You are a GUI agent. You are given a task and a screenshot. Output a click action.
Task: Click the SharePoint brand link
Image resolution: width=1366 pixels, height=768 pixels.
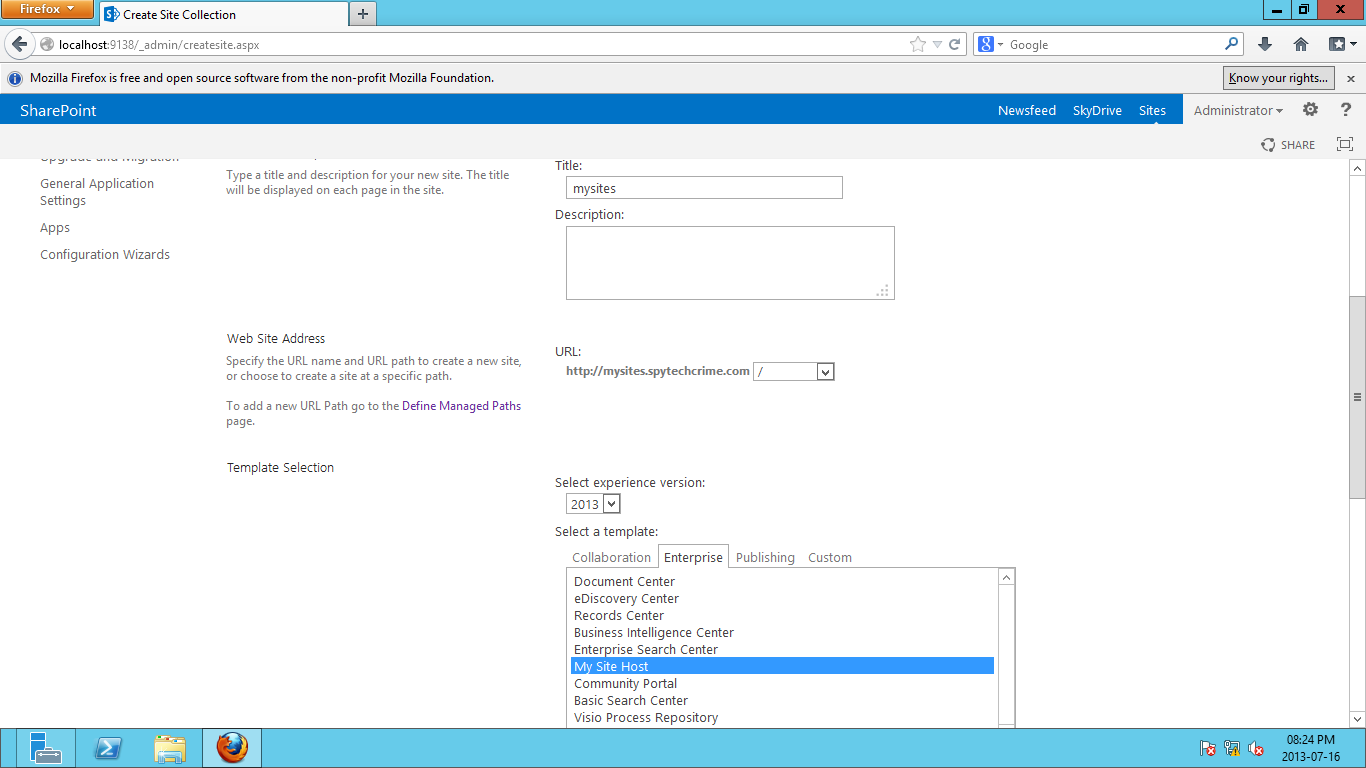click(58, 111)
